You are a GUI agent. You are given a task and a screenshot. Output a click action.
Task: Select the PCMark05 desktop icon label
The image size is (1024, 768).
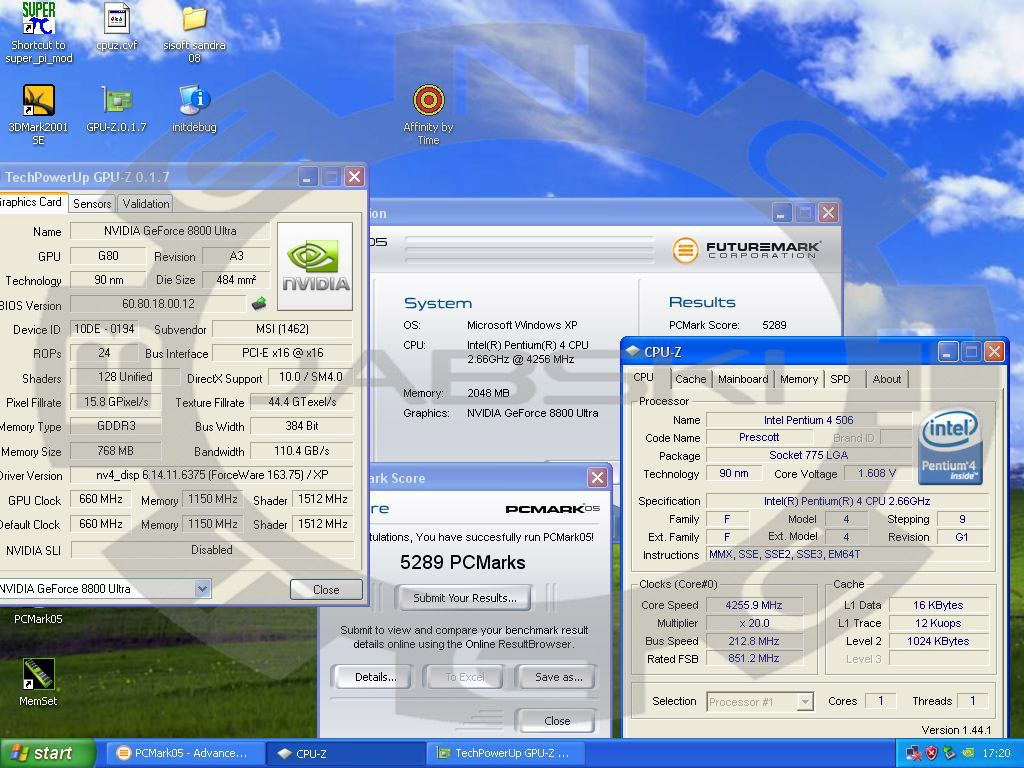click(38, 618)
